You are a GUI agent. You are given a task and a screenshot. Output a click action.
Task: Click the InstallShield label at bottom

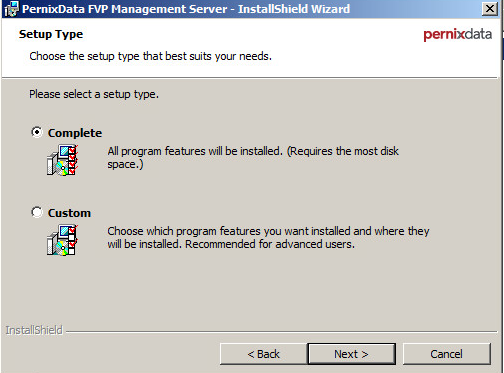point(34,330)
